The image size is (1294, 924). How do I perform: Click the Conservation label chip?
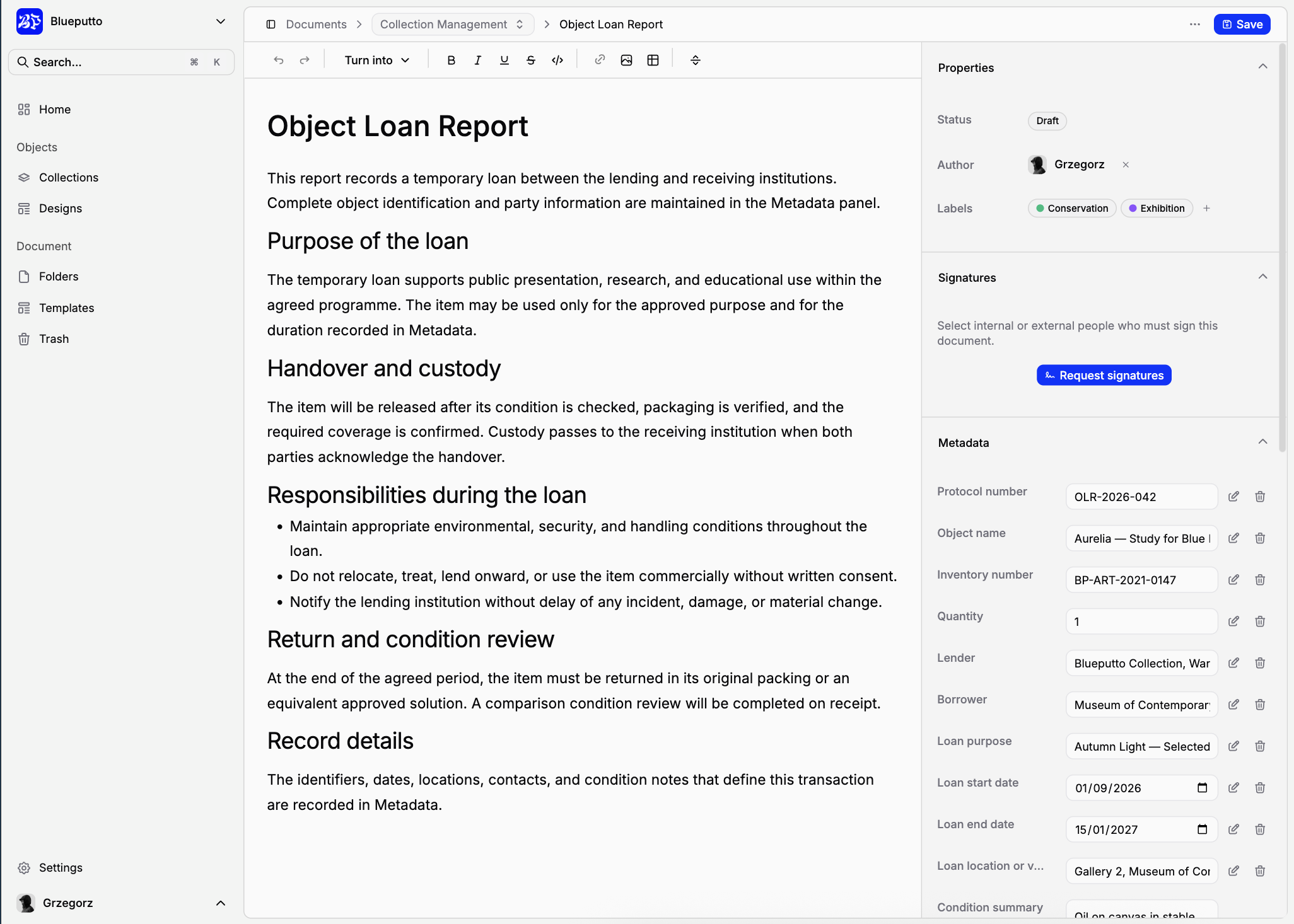click(1071, 208)
